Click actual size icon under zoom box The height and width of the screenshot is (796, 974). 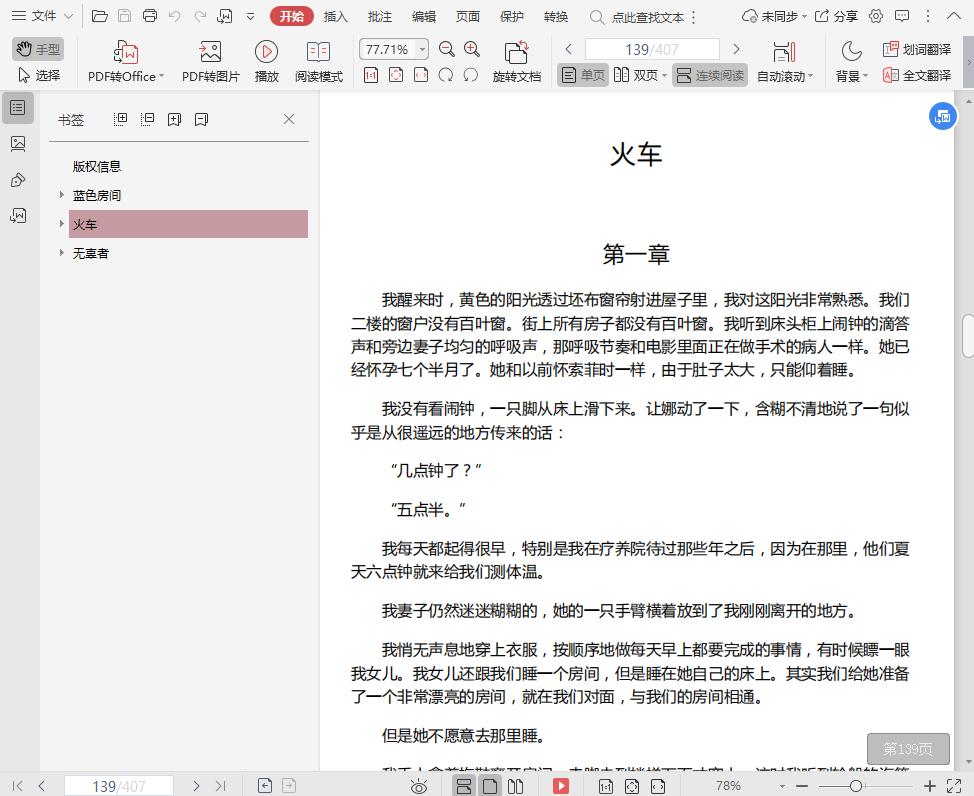[371, 75]
